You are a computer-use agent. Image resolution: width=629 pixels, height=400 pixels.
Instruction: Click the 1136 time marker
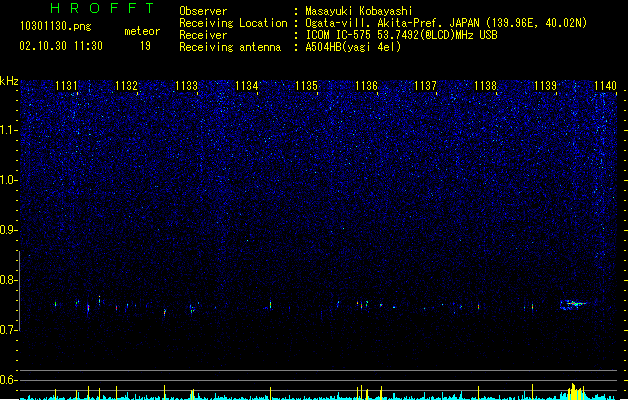point(367,86)
